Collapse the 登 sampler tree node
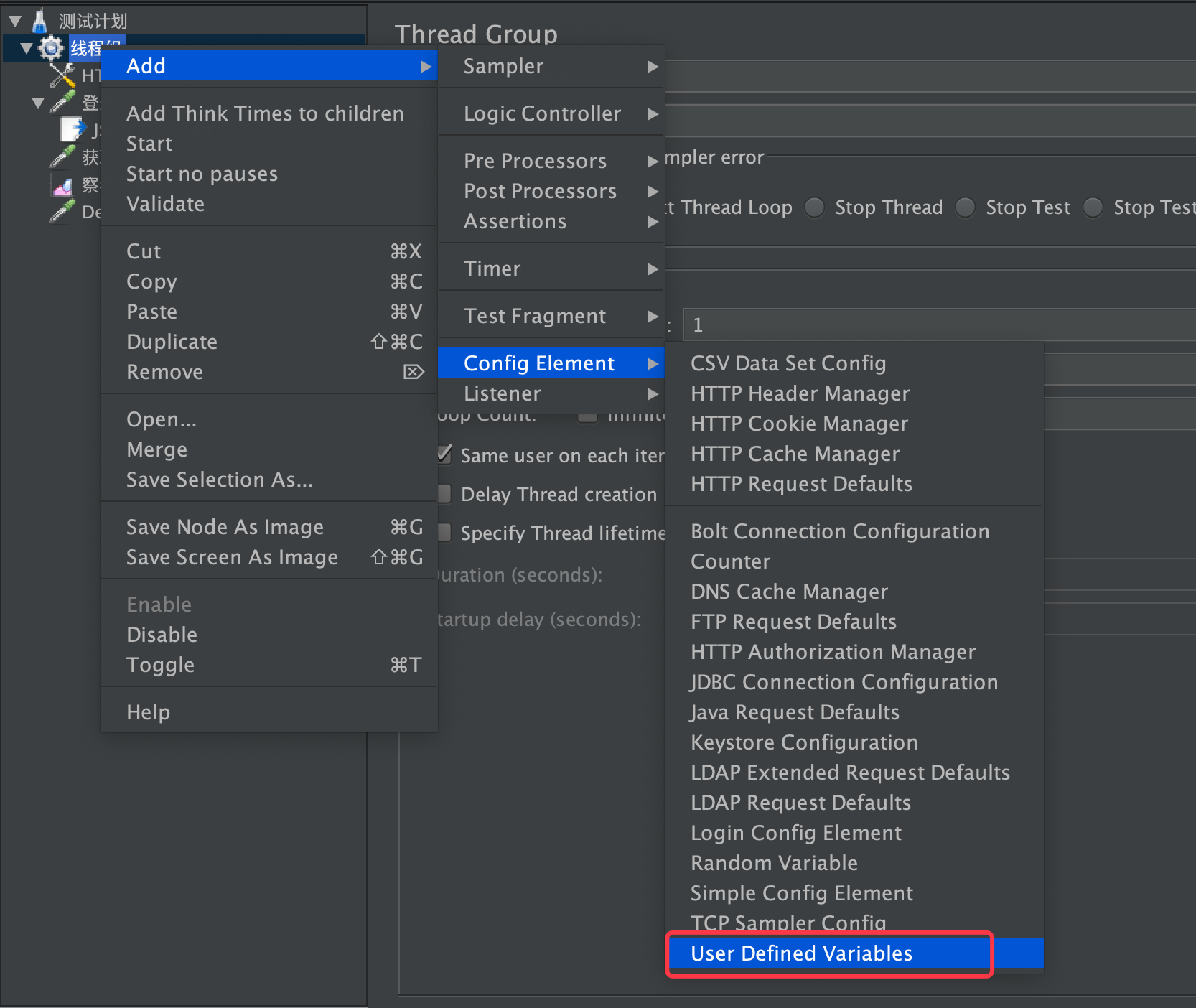This screenshot has width=1196, height=1008. coord(38,103)
